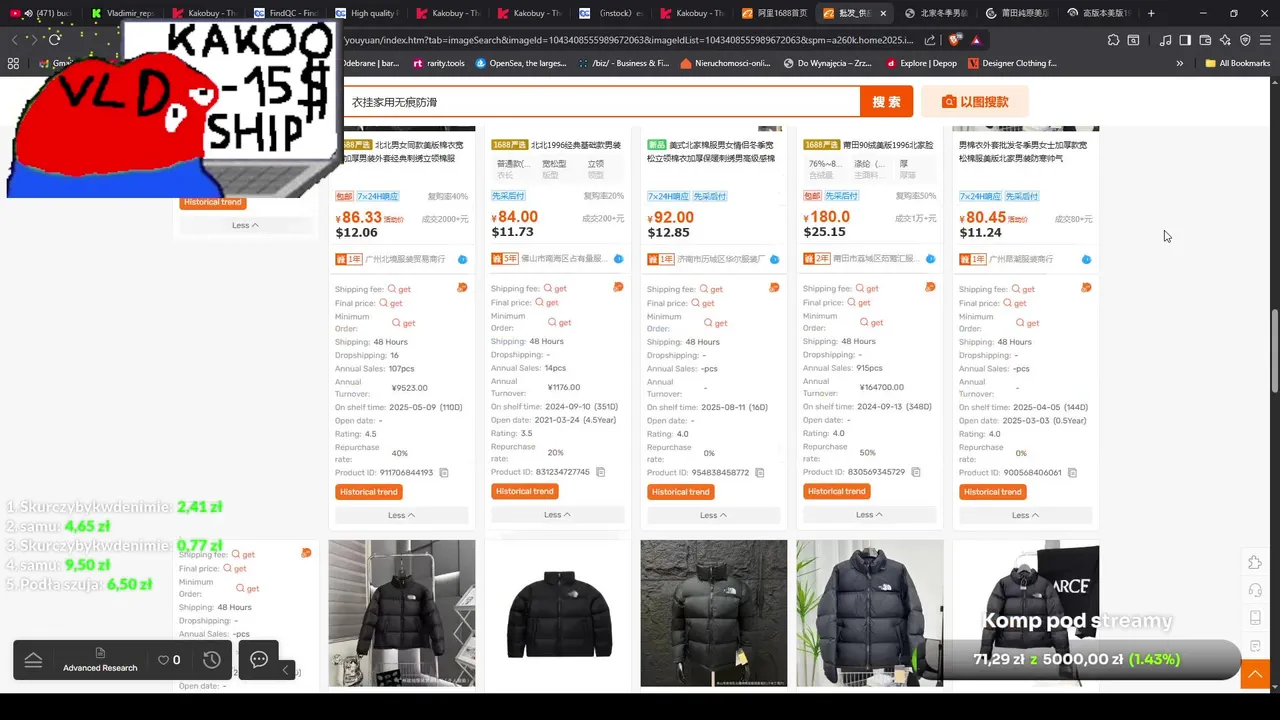Viewport: 1280px width, 720px height.
Task: Open the history clock icon in bottom toolbar
Action: [212, 660]
